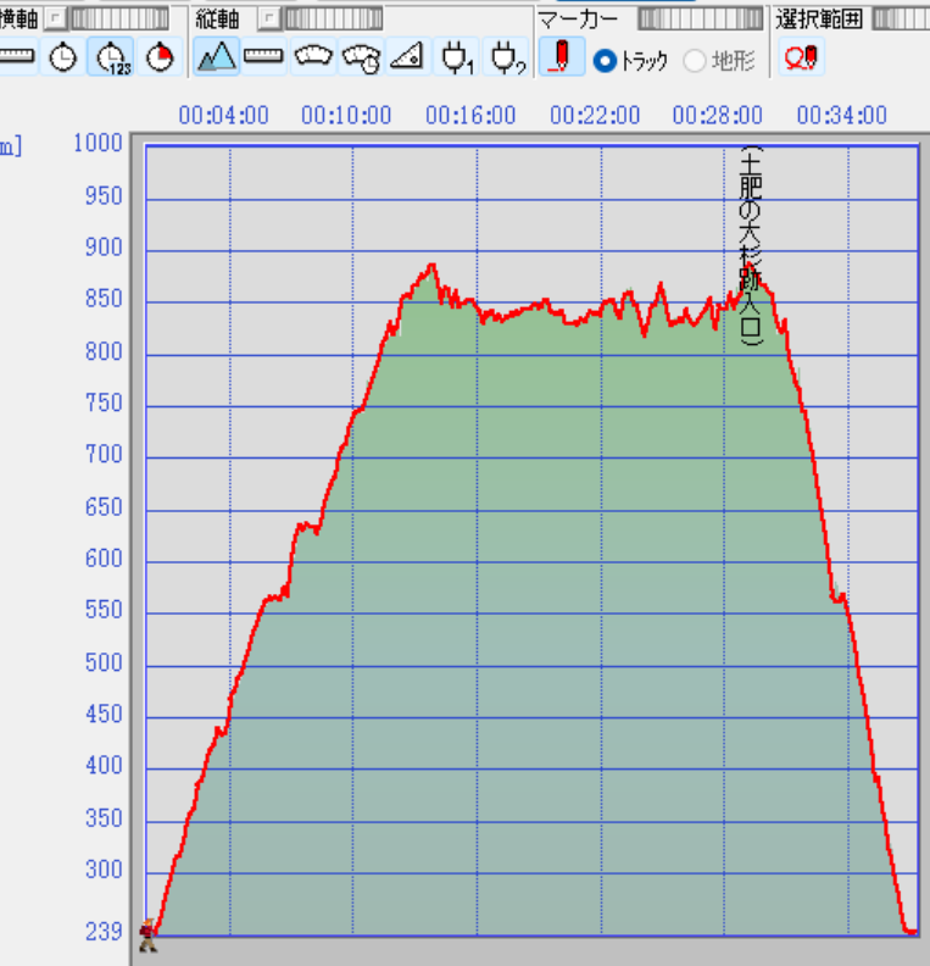Click the 00:10:00 time axis label
The image size is (930, 966).
click(346, 115)
